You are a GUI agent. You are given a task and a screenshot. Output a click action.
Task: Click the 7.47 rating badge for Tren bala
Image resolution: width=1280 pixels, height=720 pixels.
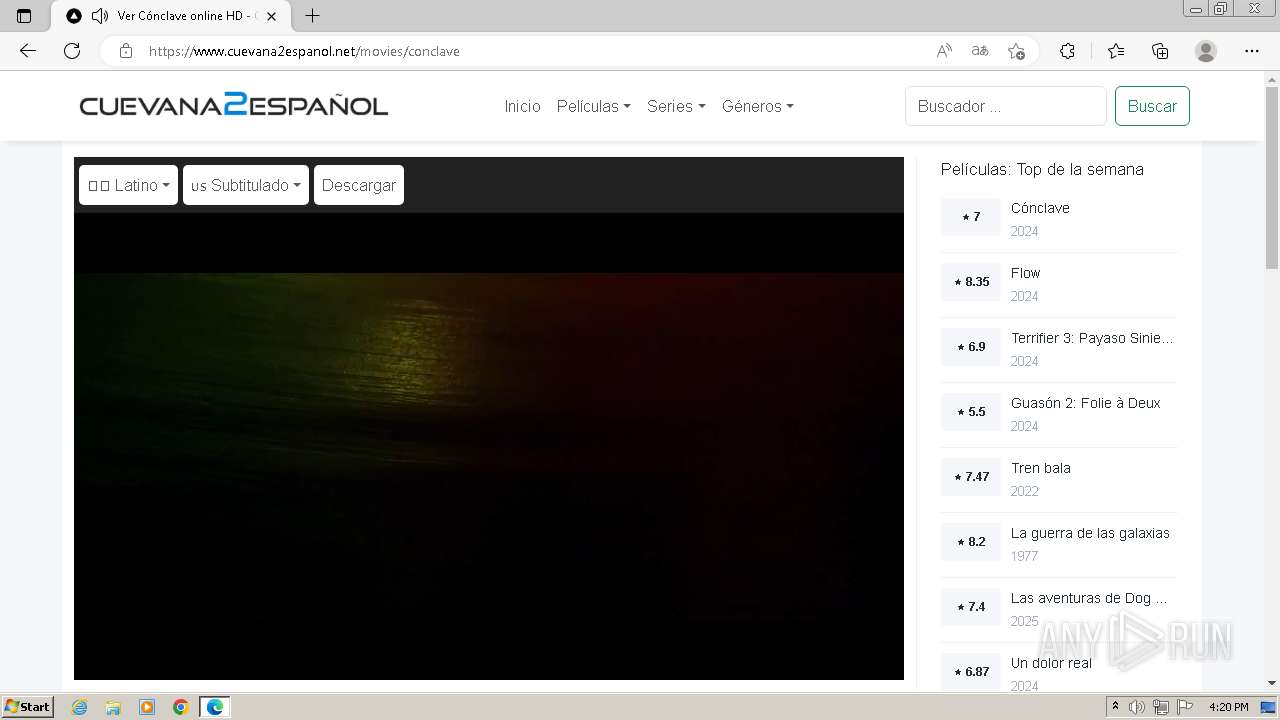click(970, 477)
